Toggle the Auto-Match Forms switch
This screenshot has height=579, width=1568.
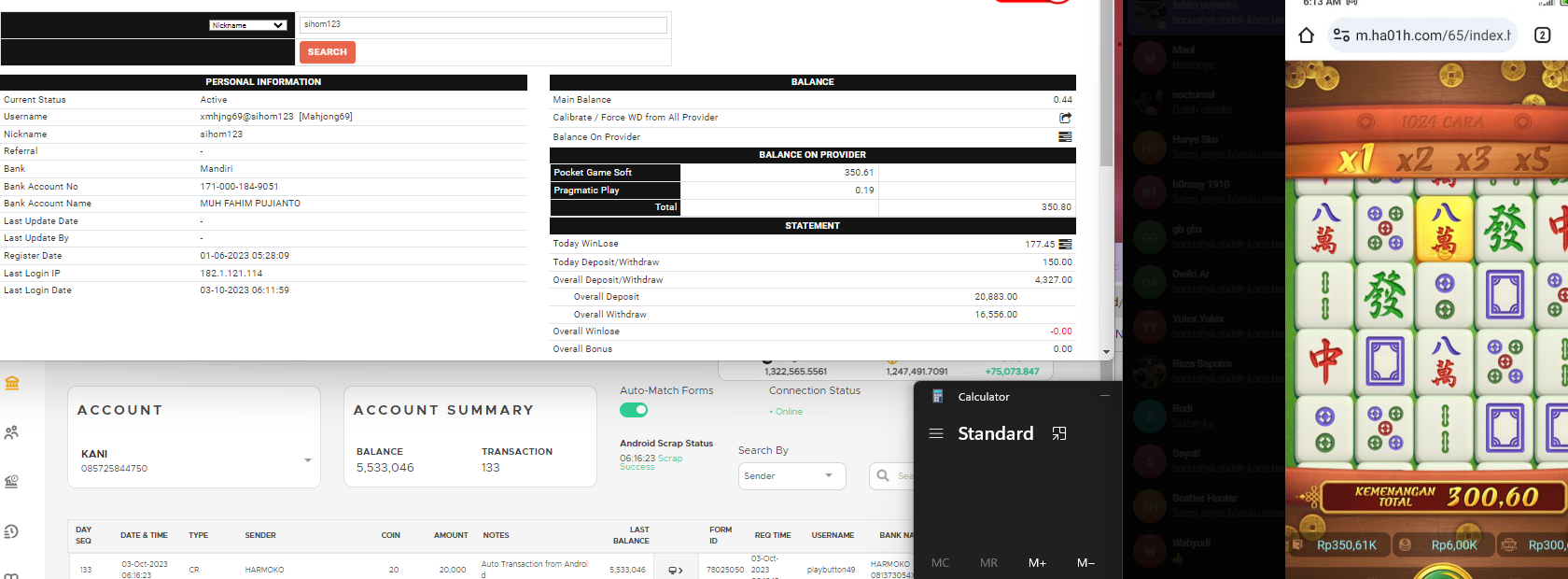point(634,410)
